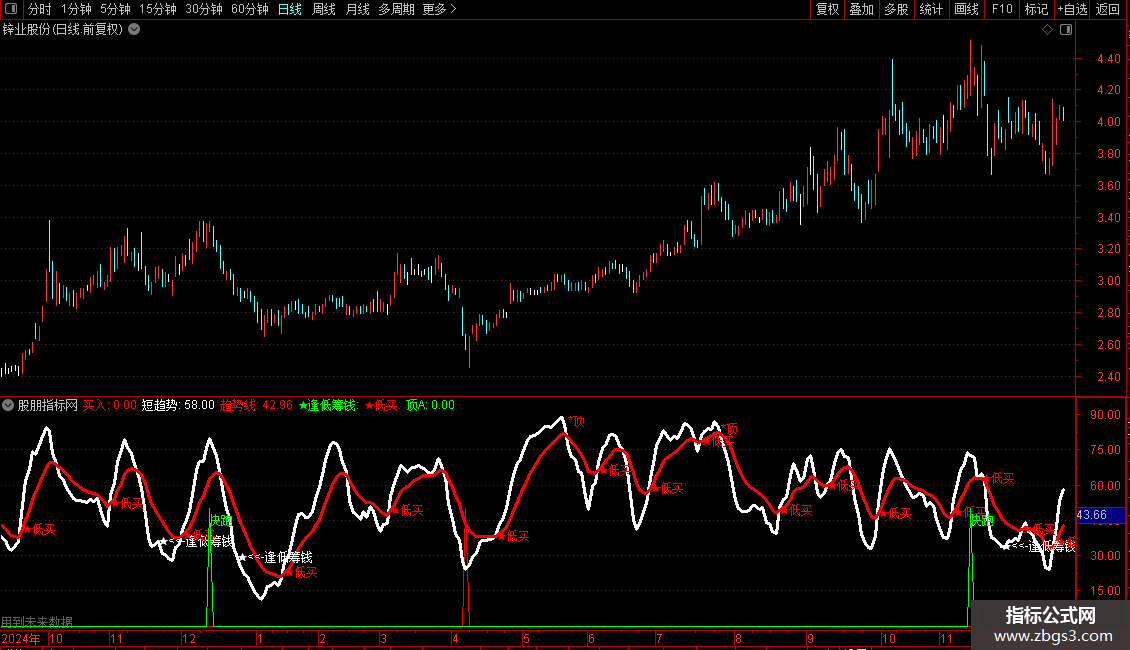Toggle the side panel icon in chart header
The width and height of the screenshot is (1130, 650).
(x=1066, y=30)
